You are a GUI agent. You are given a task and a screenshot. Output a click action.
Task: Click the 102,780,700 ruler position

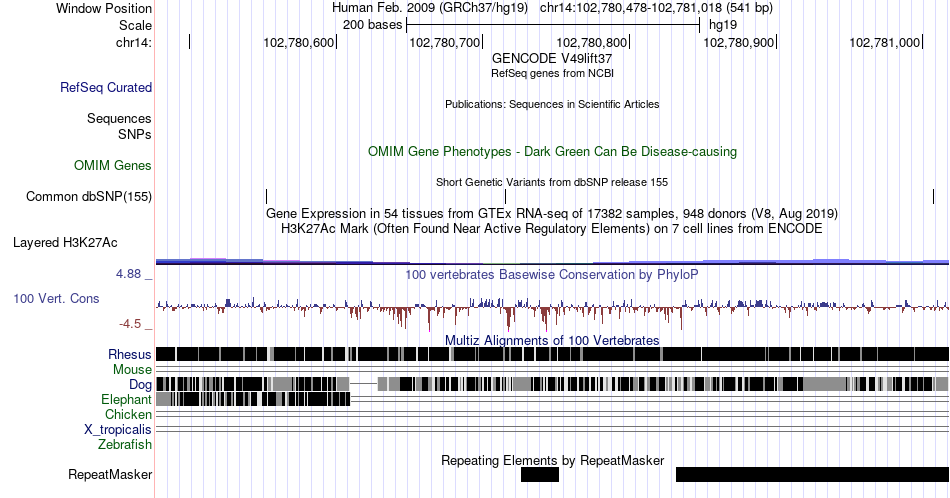pos(445,42)
